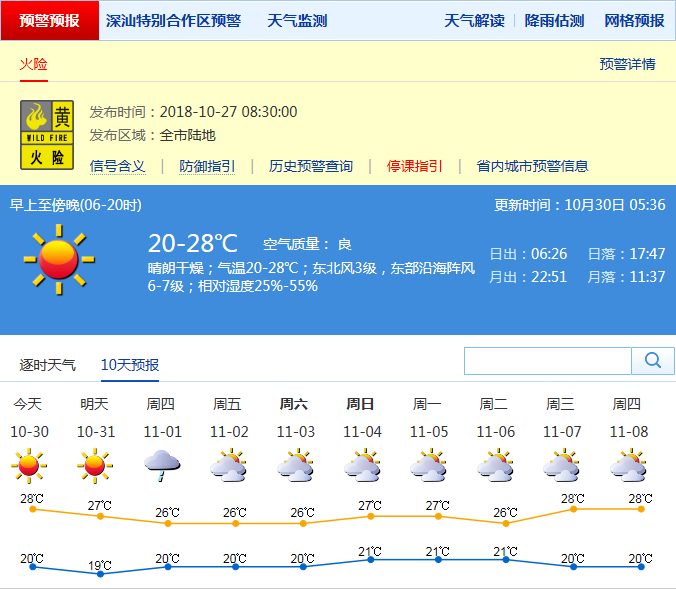Open the 历史预警查询 link

point(311,166)
